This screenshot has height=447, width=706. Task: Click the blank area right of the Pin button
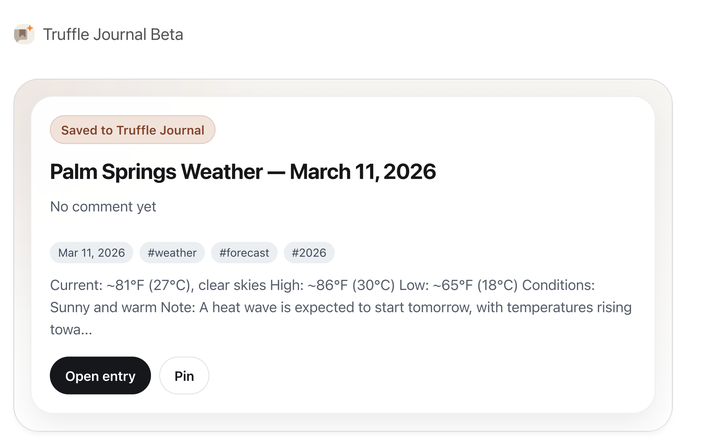pos(420,376)
